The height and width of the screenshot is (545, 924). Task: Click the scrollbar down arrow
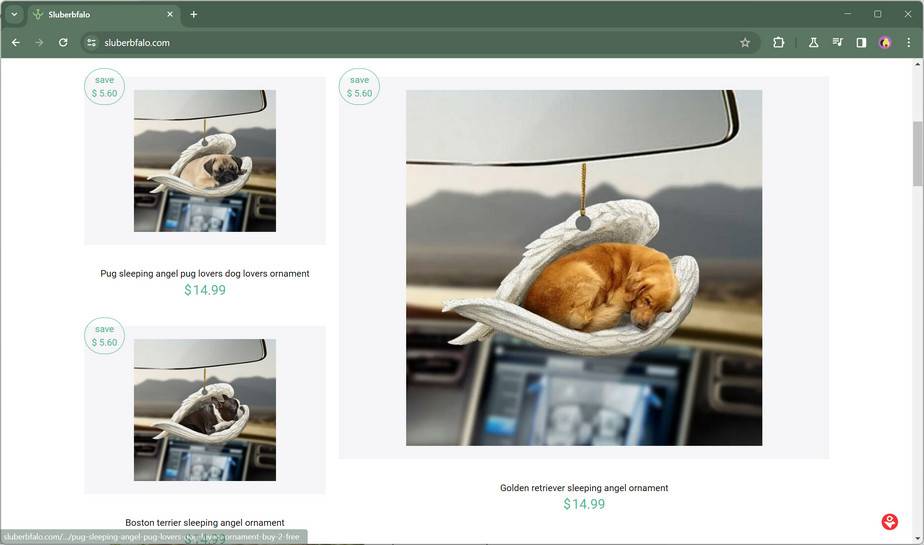918,539
